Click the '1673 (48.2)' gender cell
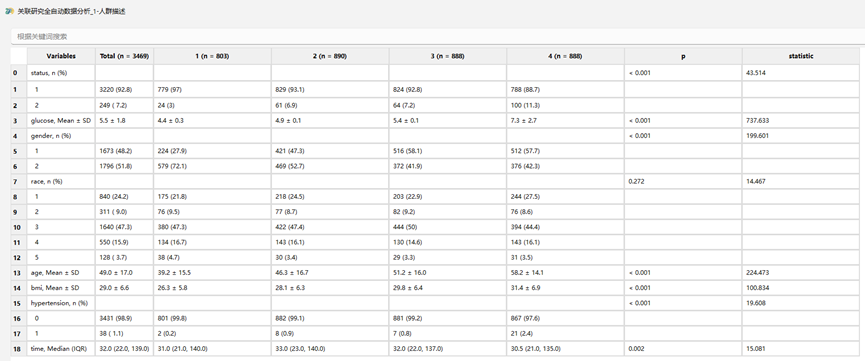Screen dimensions: 865x361 coord(124,151)
